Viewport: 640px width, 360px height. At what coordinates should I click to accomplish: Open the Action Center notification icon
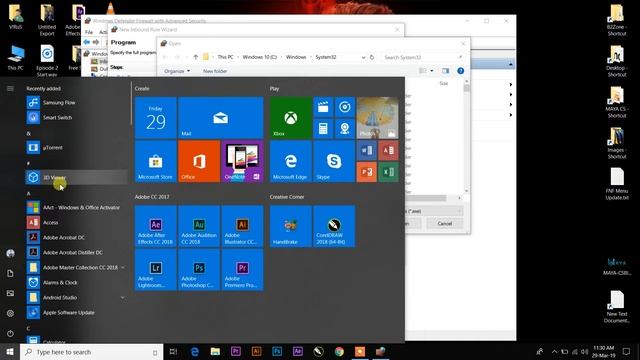coord(626,352)
